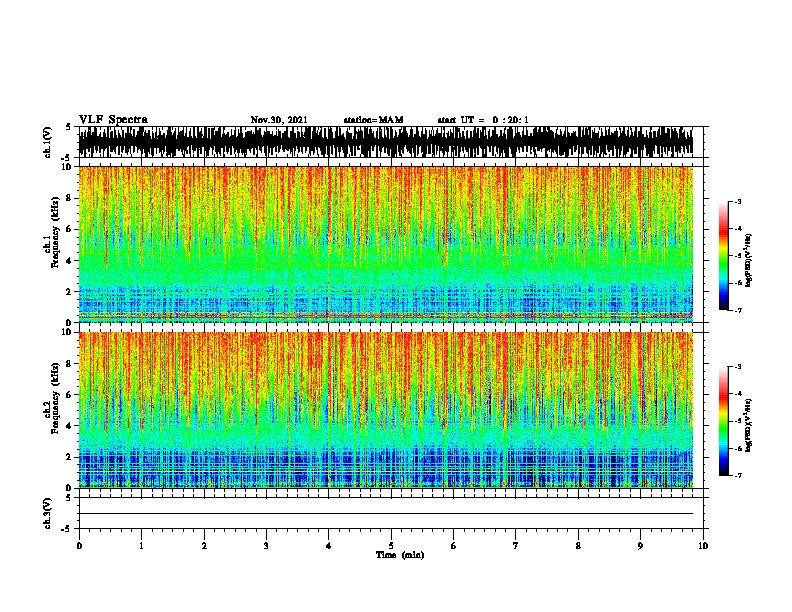Select the 'Nov.30, 2021' date label
This screenshot has width=792, height=612.
coord(279,120)
